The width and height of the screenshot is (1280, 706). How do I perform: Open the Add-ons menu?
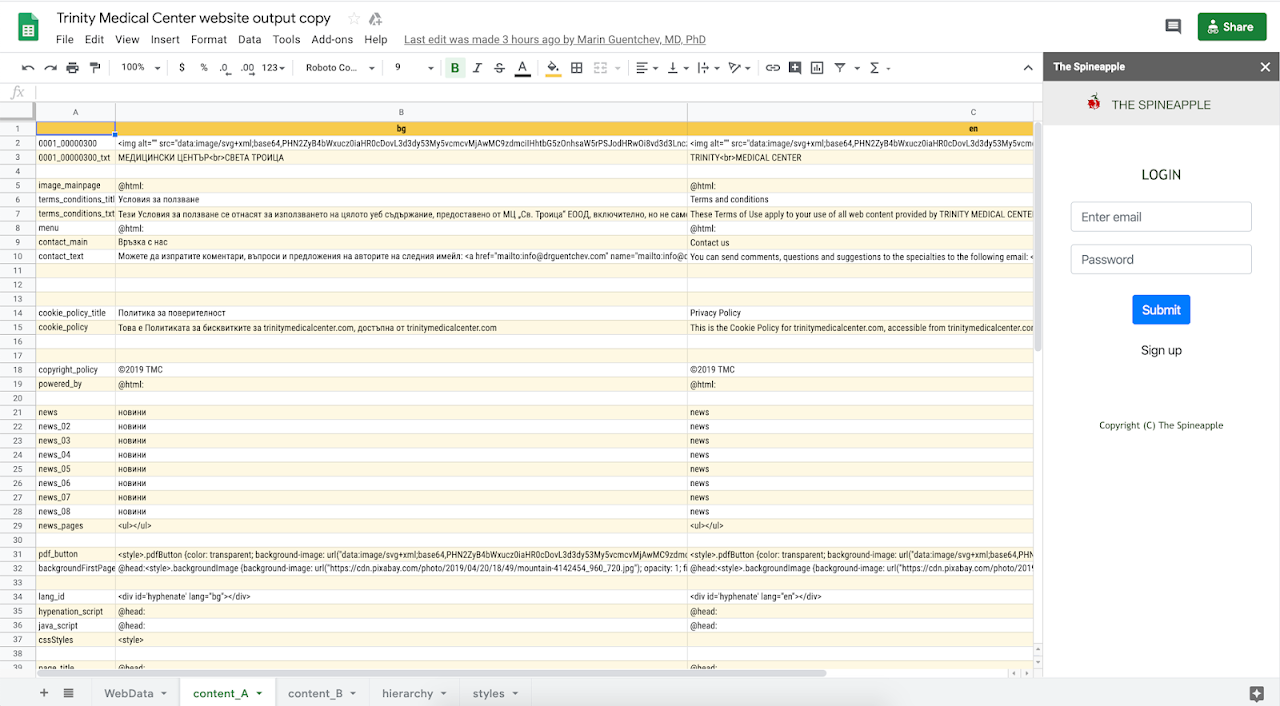[x=332, y=40]
